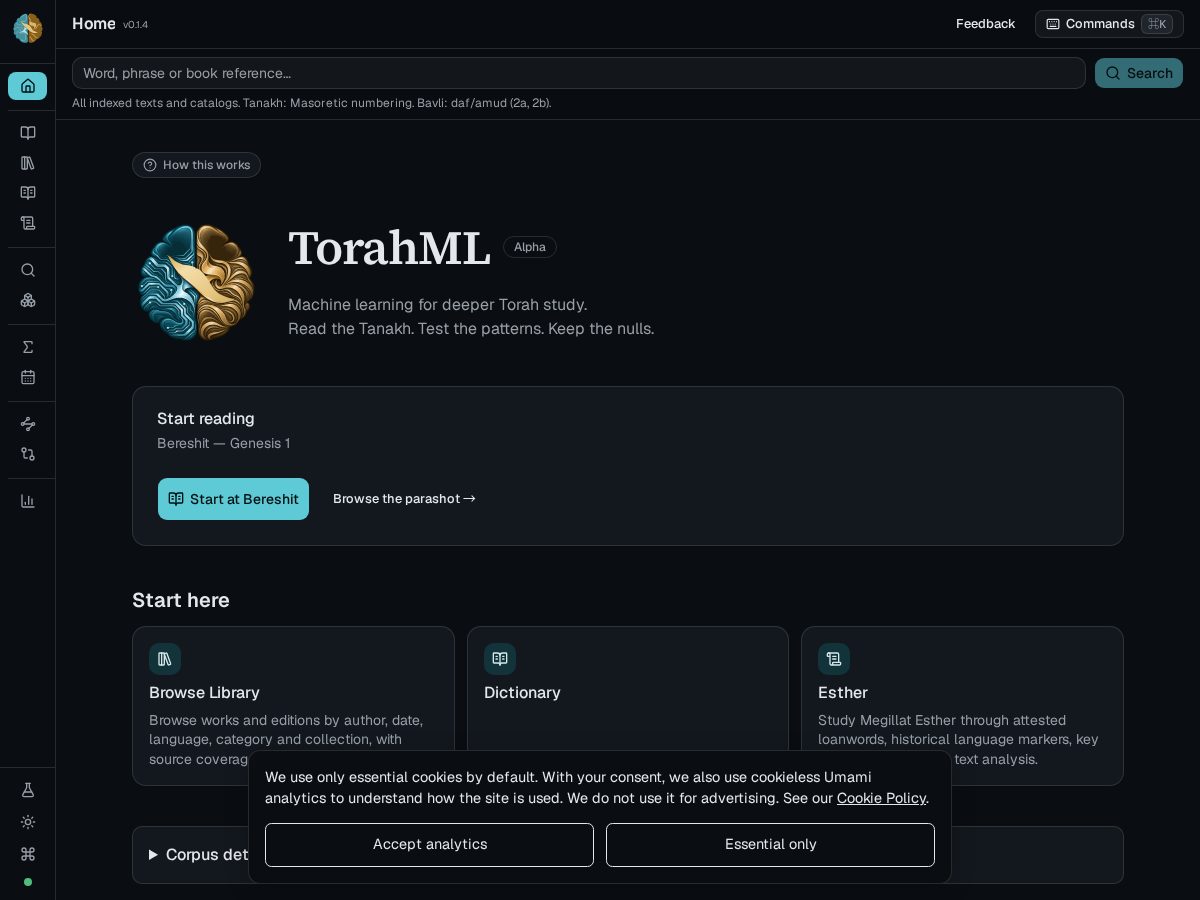The height and width of the screenshot is (900, 1200).
Task: Click the v0.1.4 version label
Action: click(136, 25)
